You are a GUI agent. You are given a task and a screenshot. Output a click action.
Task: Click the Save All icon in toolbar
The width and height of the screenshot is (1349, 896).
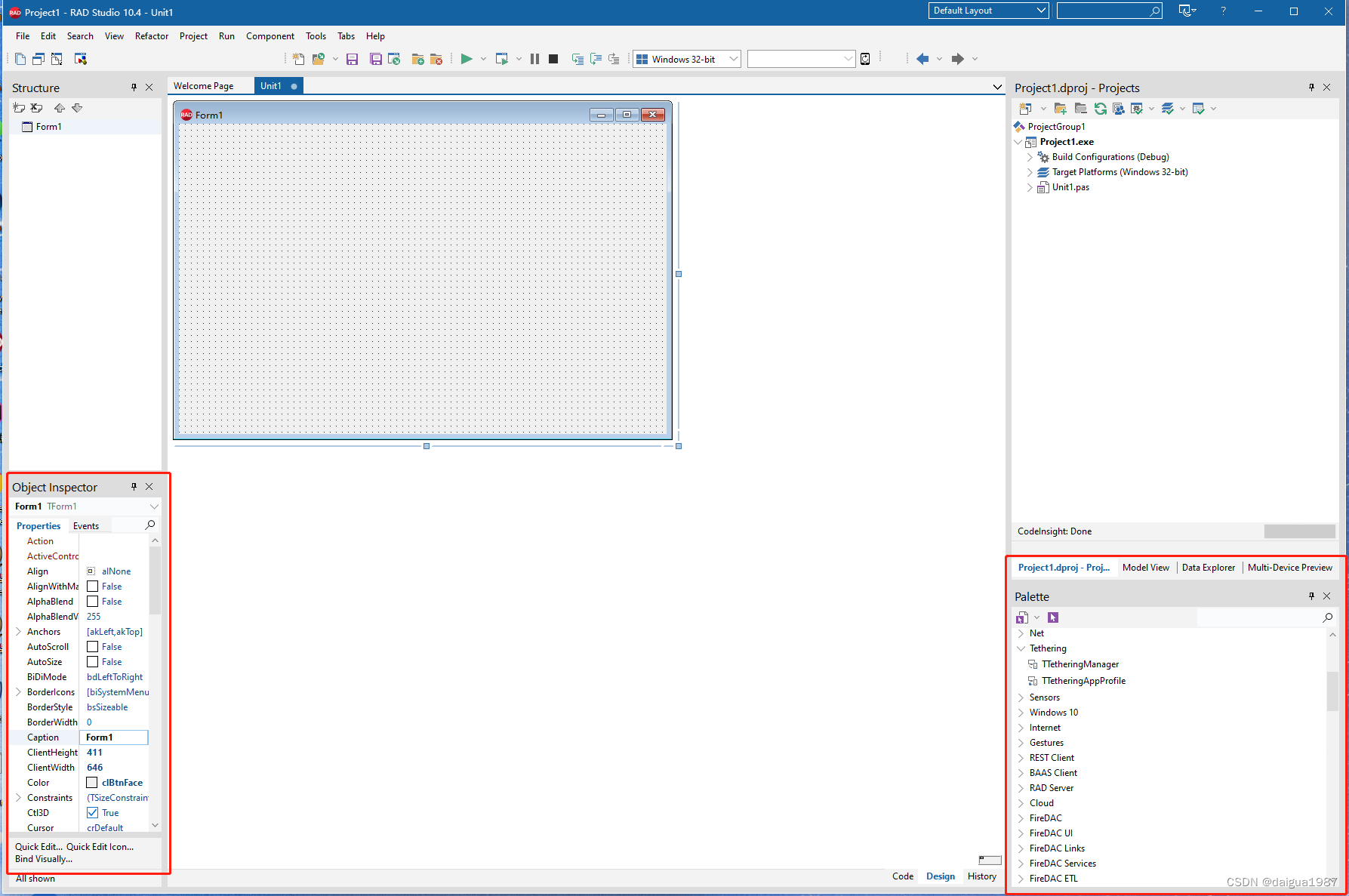(x=375, y=59)
